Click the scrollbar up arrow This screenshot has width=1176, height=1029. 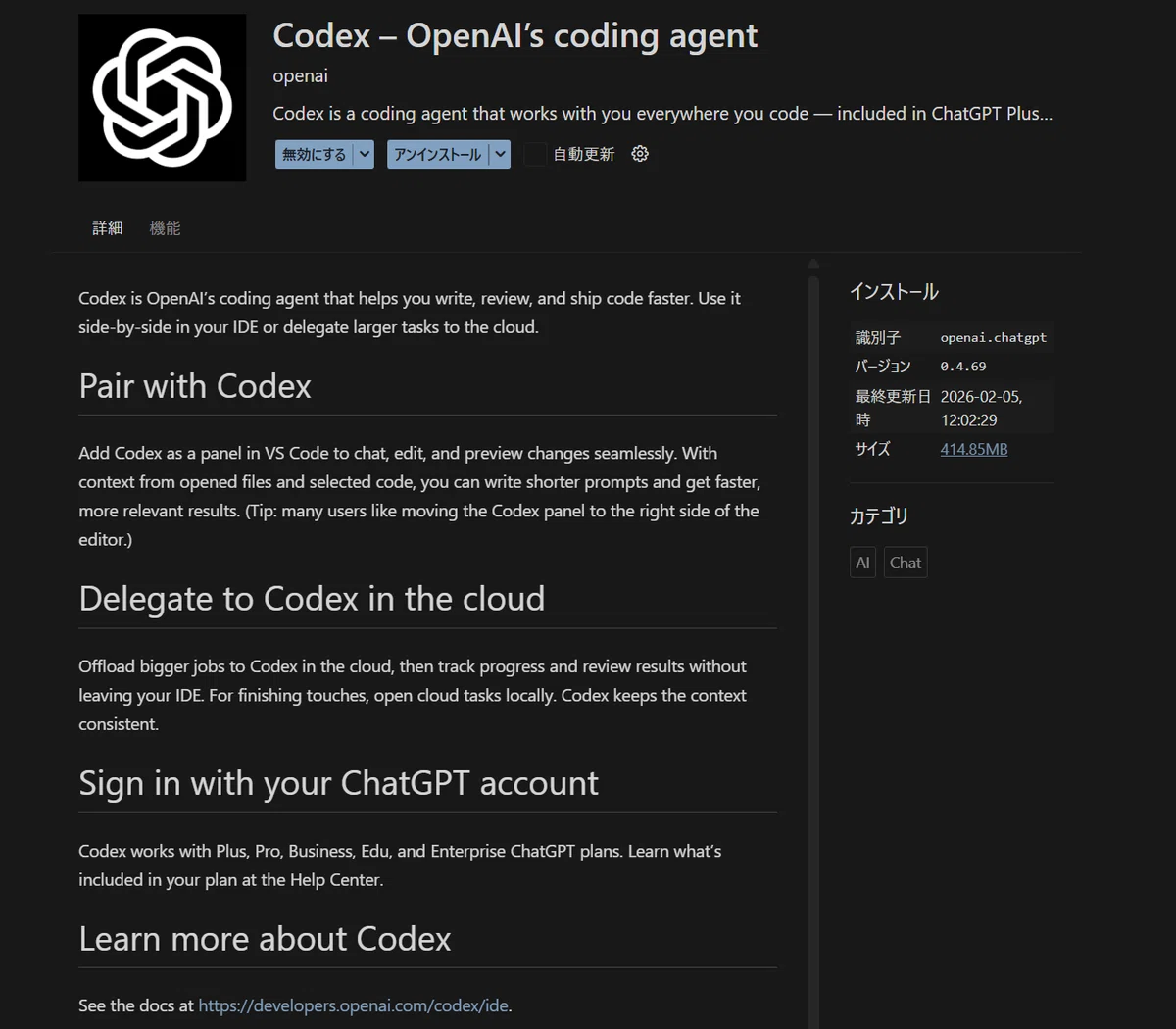(x=813, y=263)
